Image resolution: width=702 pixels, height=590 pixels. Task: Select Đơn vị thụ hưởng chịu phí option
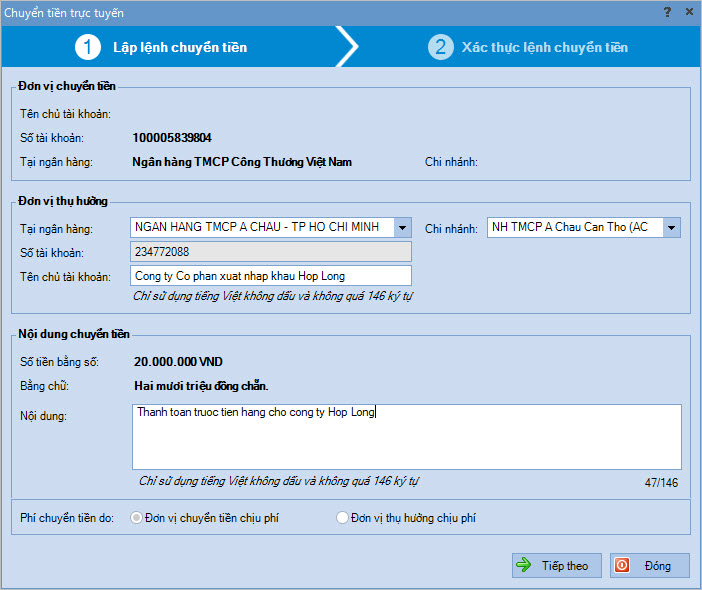pyautogui.click(x=343, y=518)
